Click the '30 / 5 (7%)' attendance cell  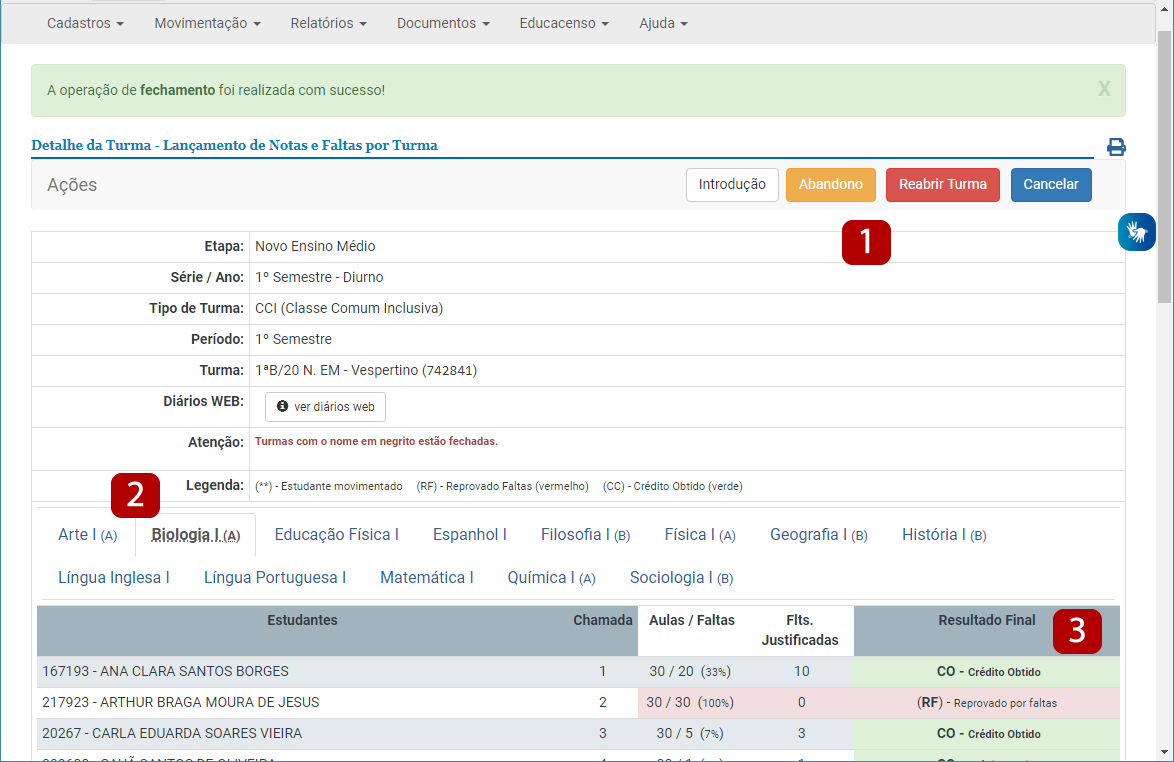pos(690,734)
